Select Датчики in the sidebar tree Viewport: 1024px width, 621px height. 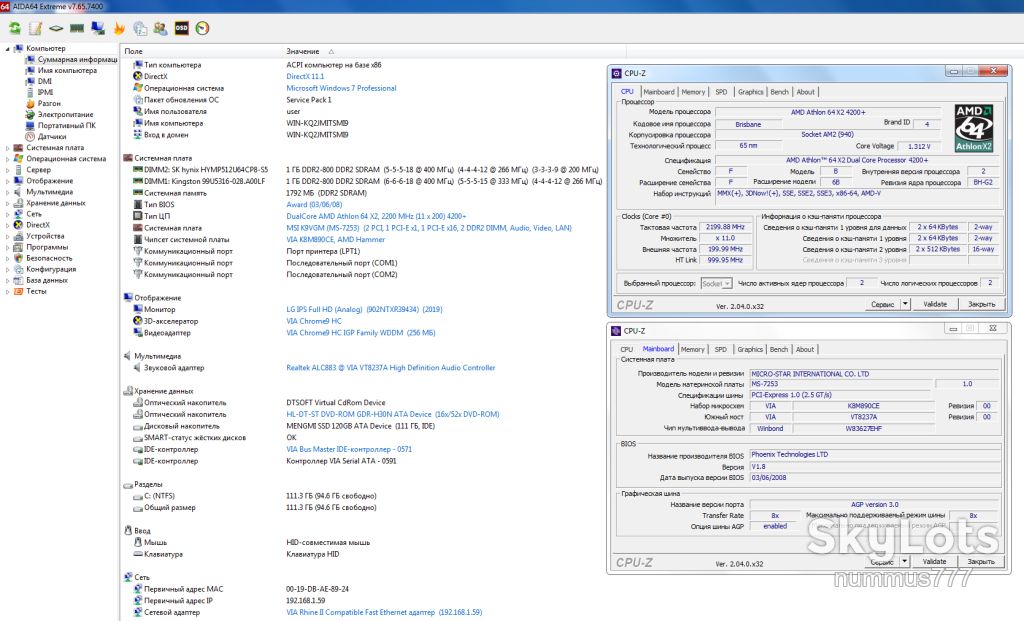[52, 136]
